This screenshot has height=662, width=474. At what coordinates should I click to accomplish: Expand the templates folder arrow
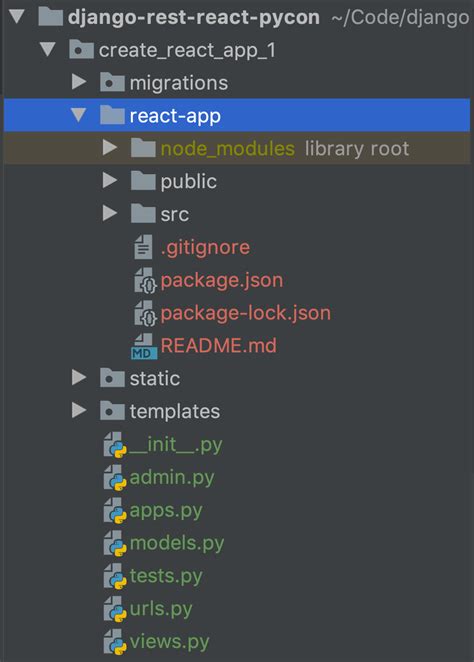(79, 410)
